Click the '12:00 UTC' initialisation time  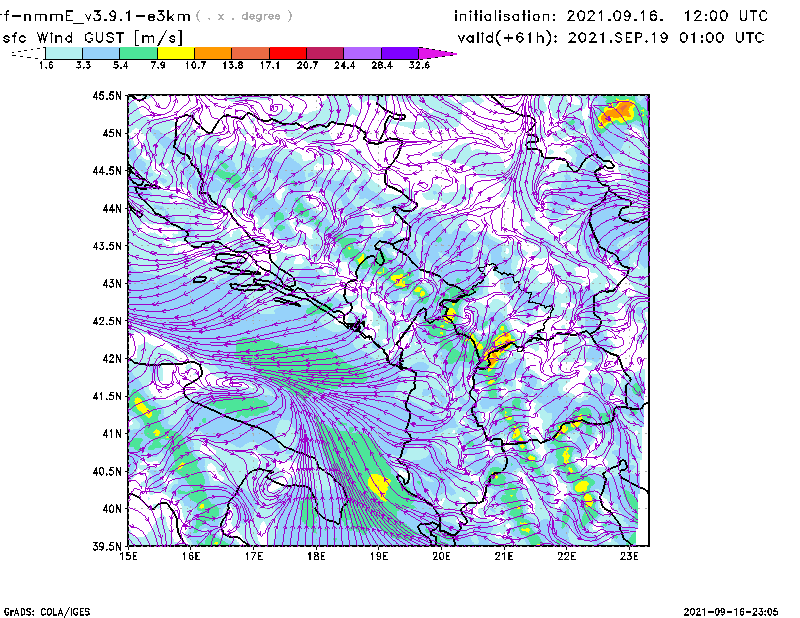click(725, 16)
